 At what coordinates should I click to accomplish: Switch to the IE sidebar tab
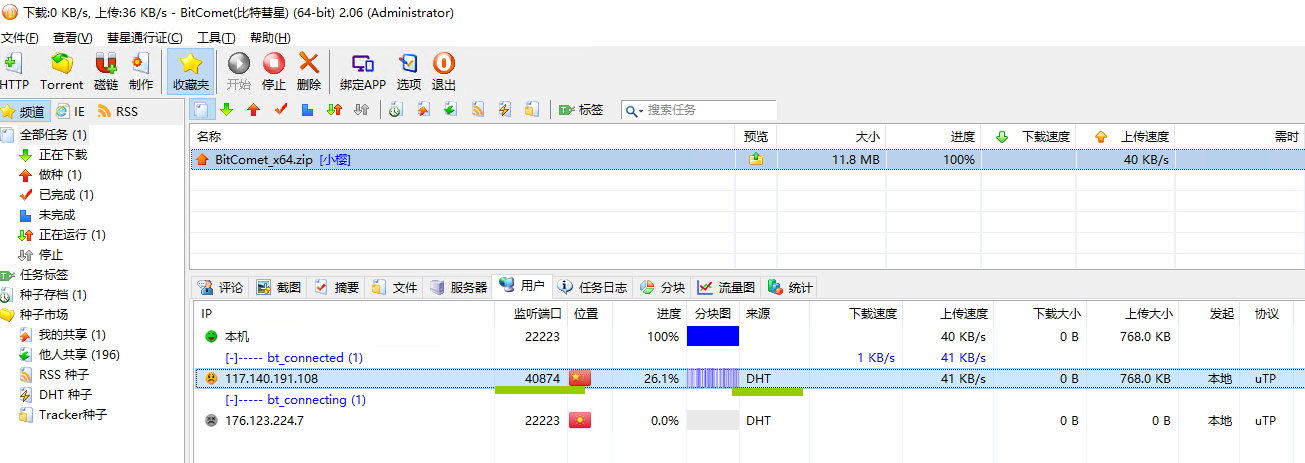71,111
